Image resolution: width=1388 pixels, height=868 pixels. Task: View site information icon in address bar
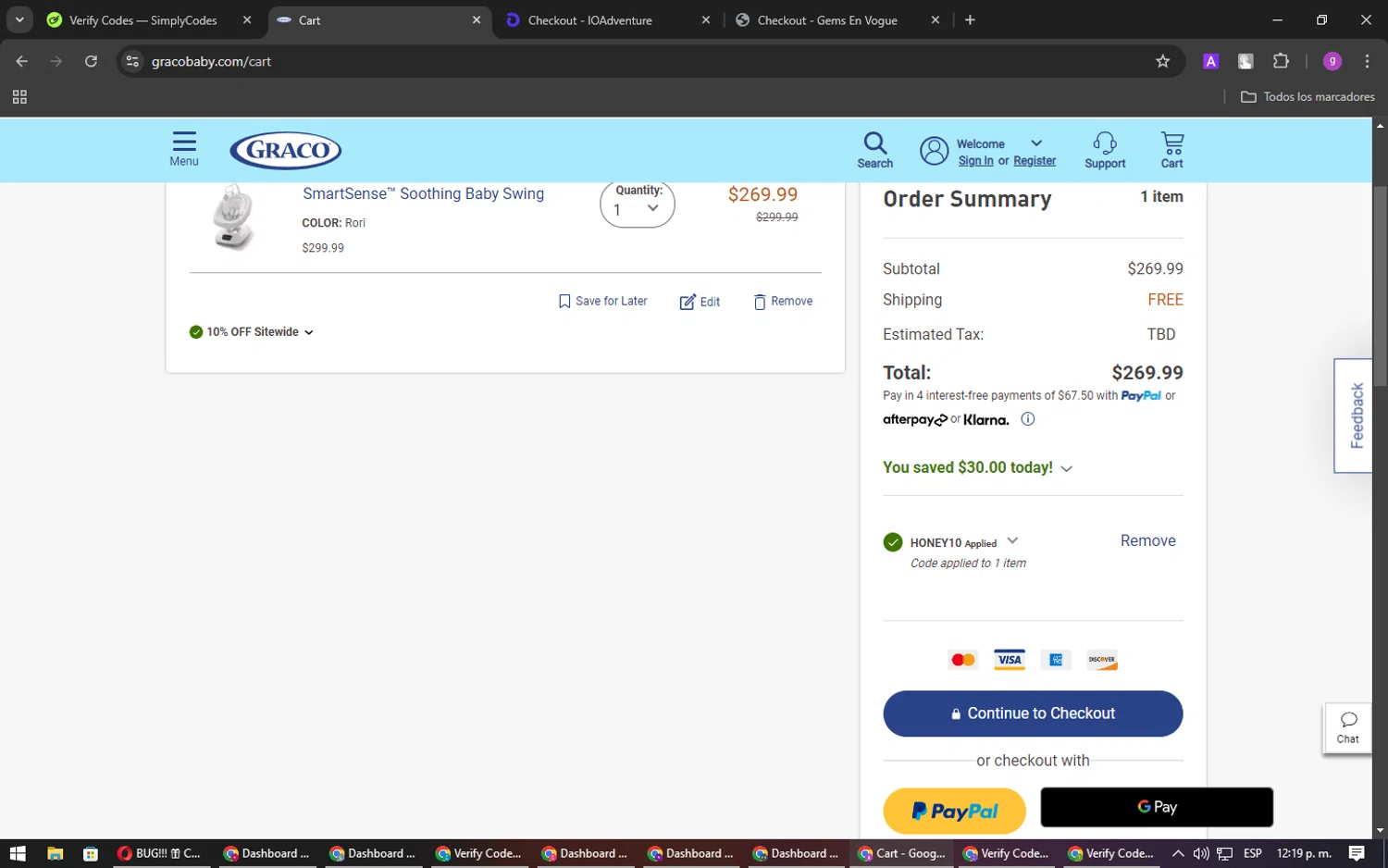tap(132, 61)
